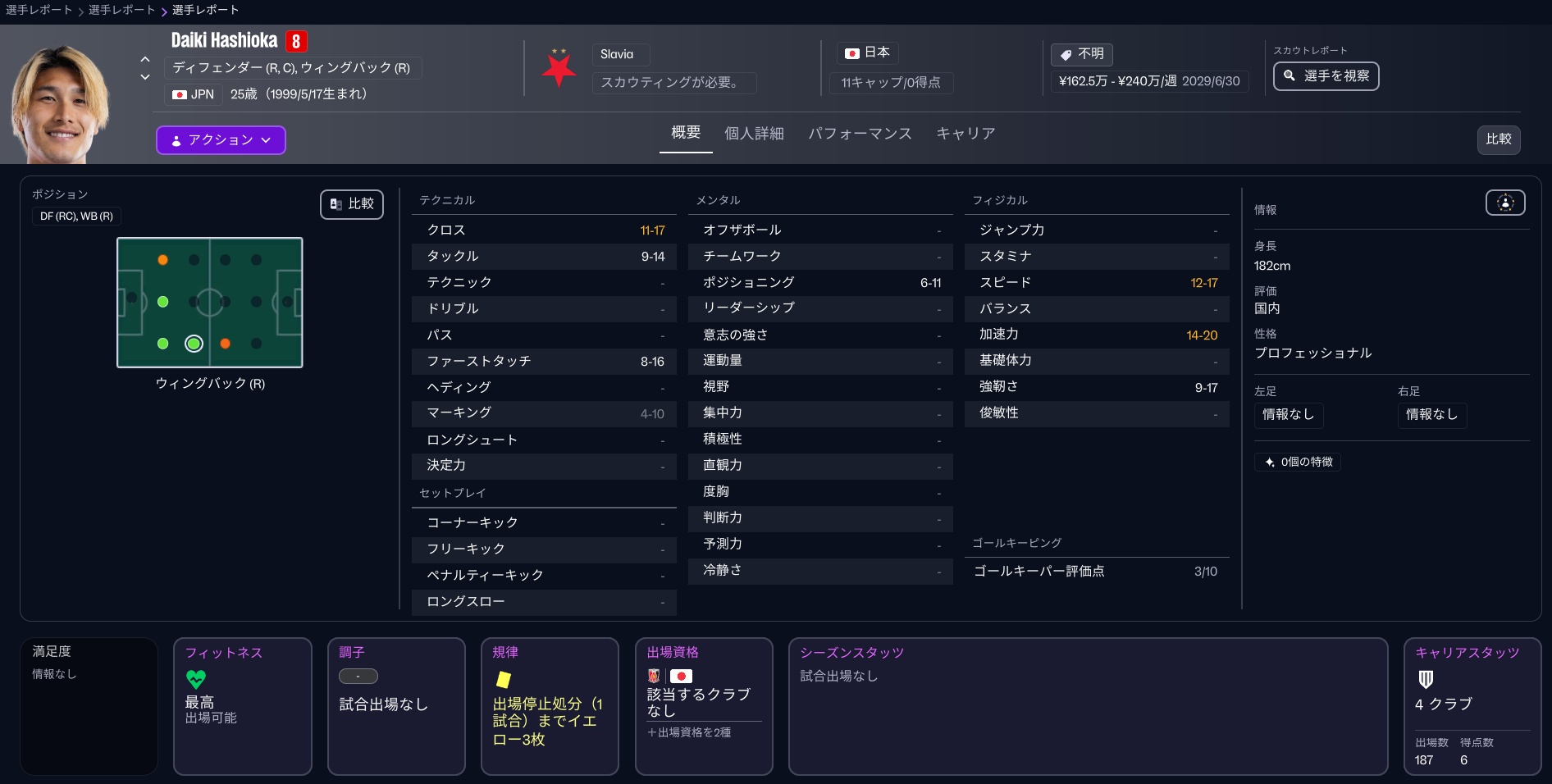Click the 比較 button in header
This screenshot has width=1552, height=784.
click(x=1498, y=139)
